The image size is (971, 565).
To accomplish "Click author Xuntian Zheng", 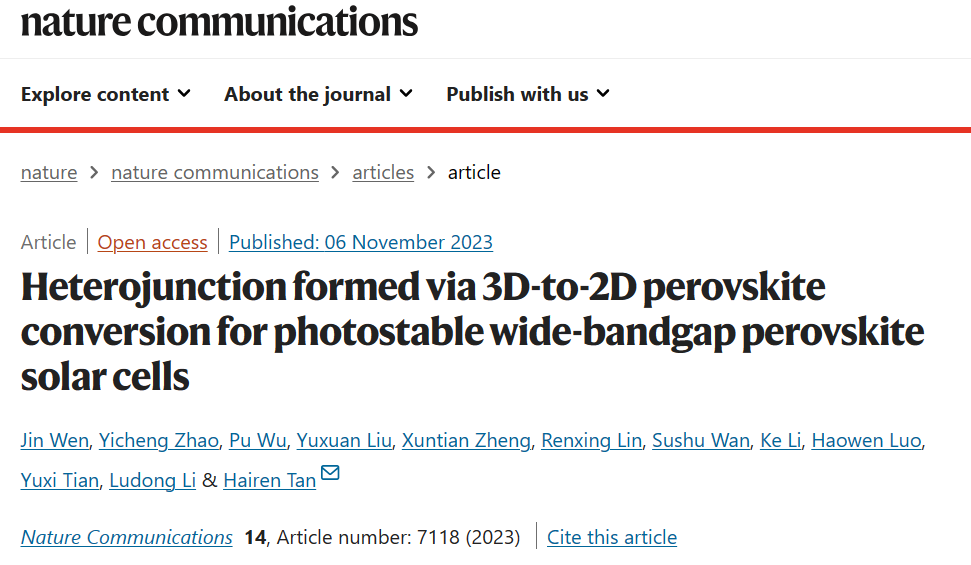I will [466, 440].
